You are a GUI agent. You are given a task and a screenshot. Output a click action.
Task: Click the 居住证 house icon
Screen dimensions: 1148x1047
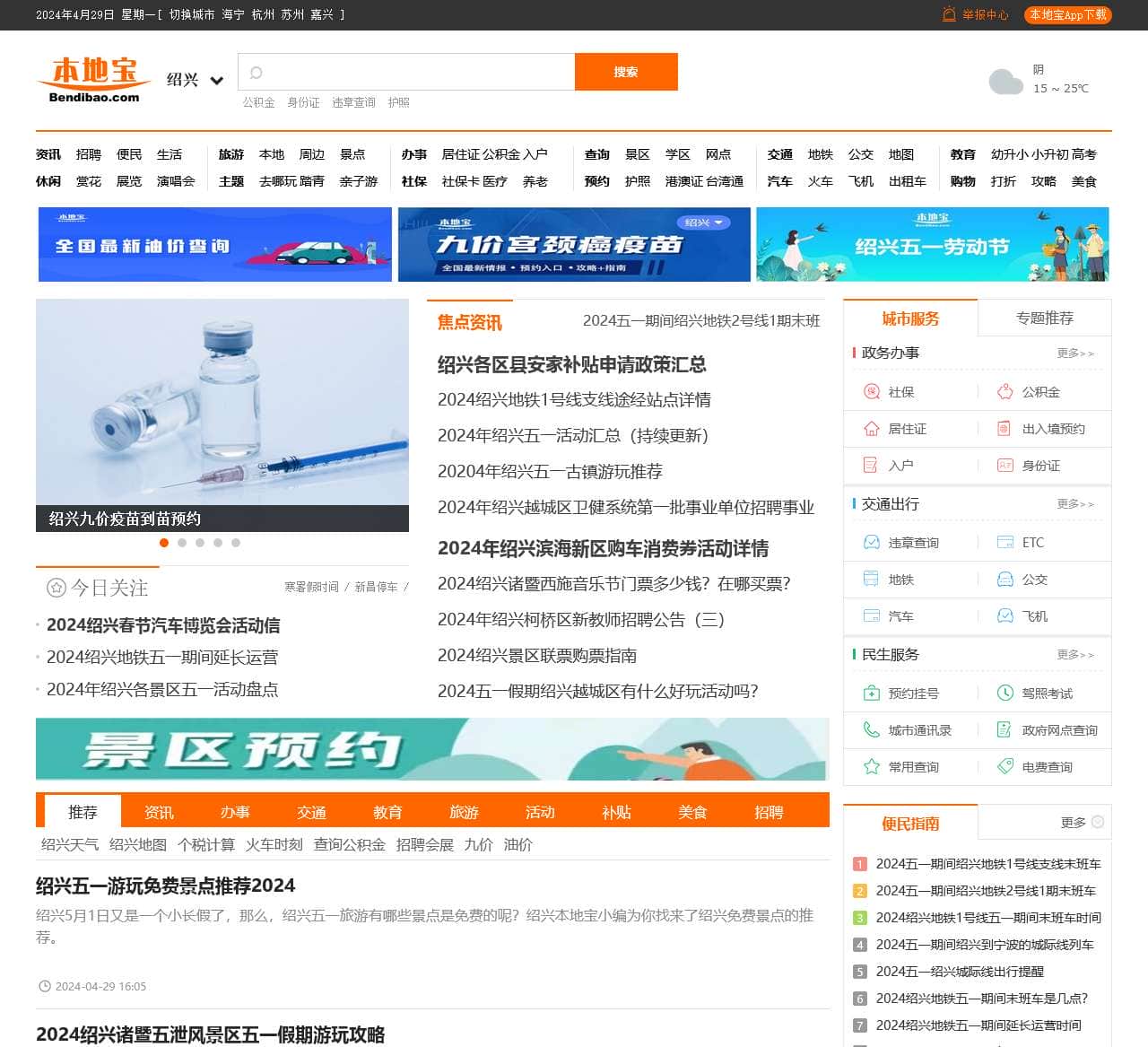click(x=870, y=429)
